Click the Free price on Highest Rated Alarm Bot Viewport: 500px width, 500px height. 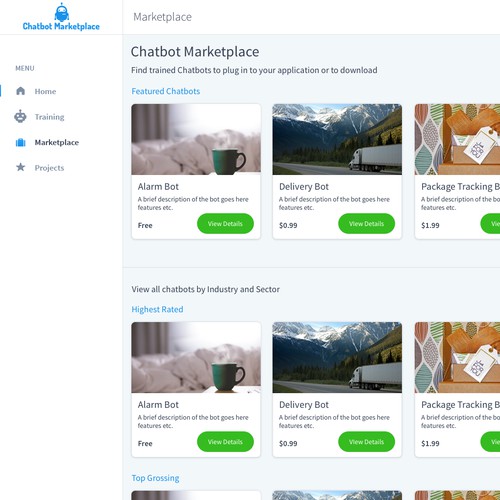[145, 443]
